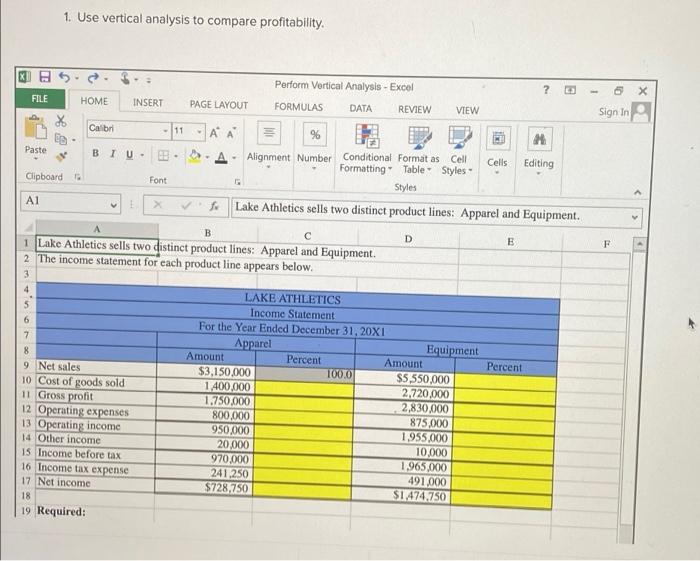The height and width of the screenshot is (561, 700).
Task: Redo the last action
Action: [93, 79]
